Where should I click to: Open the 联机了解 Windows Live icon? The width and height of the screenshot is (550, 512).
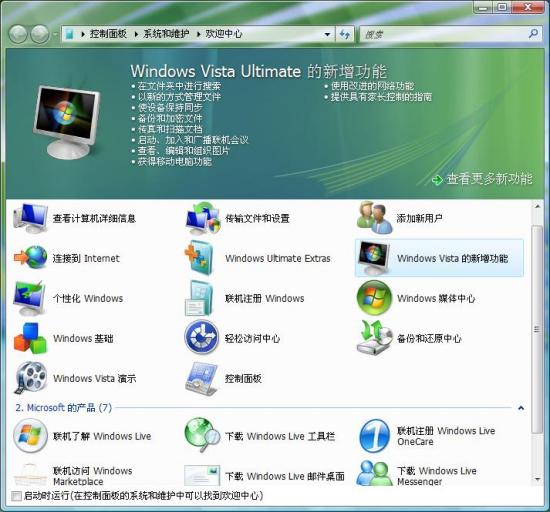[x=30, y=436]
